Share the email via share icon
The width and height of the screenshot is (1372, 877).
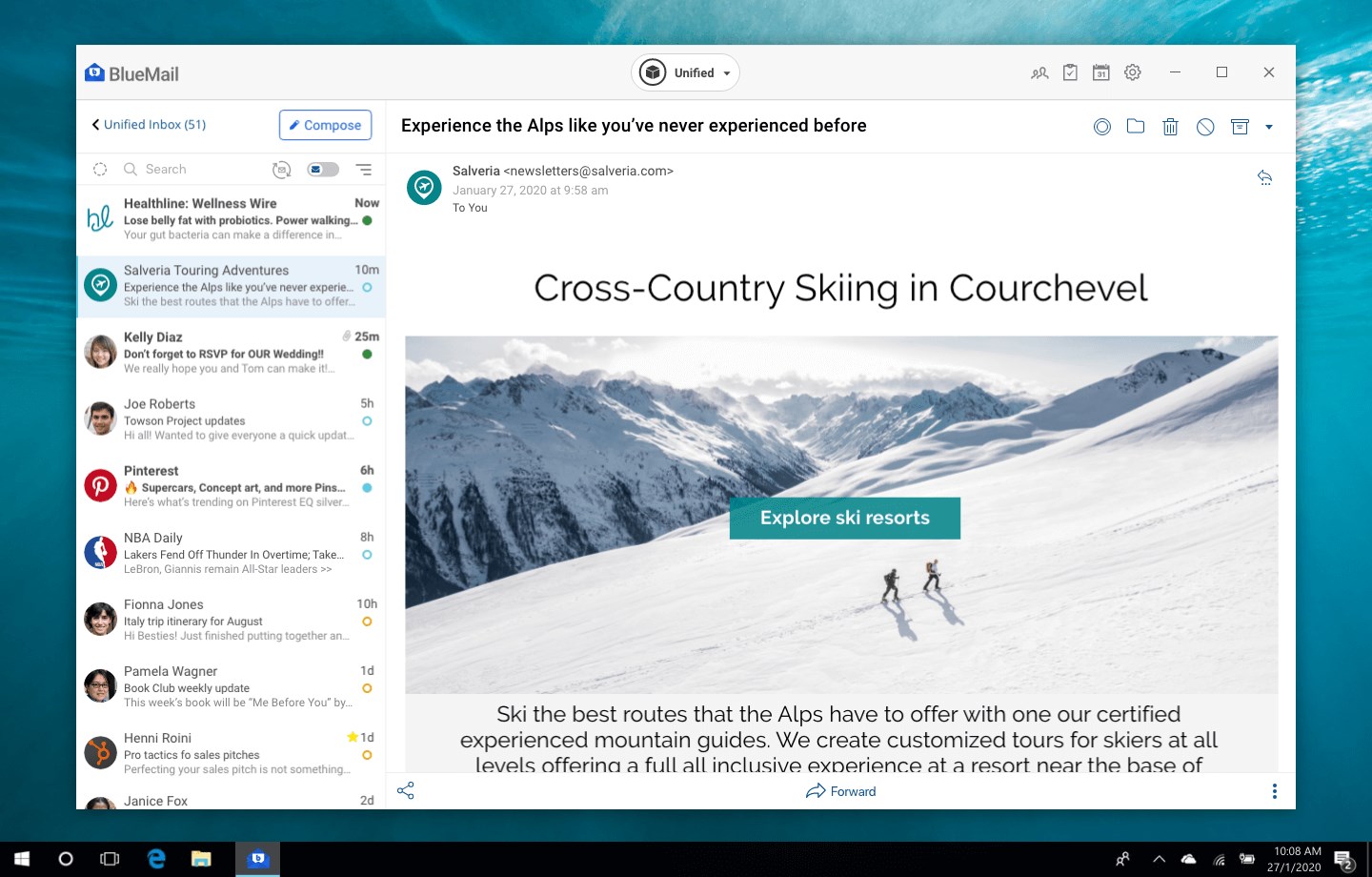point(406,791)
